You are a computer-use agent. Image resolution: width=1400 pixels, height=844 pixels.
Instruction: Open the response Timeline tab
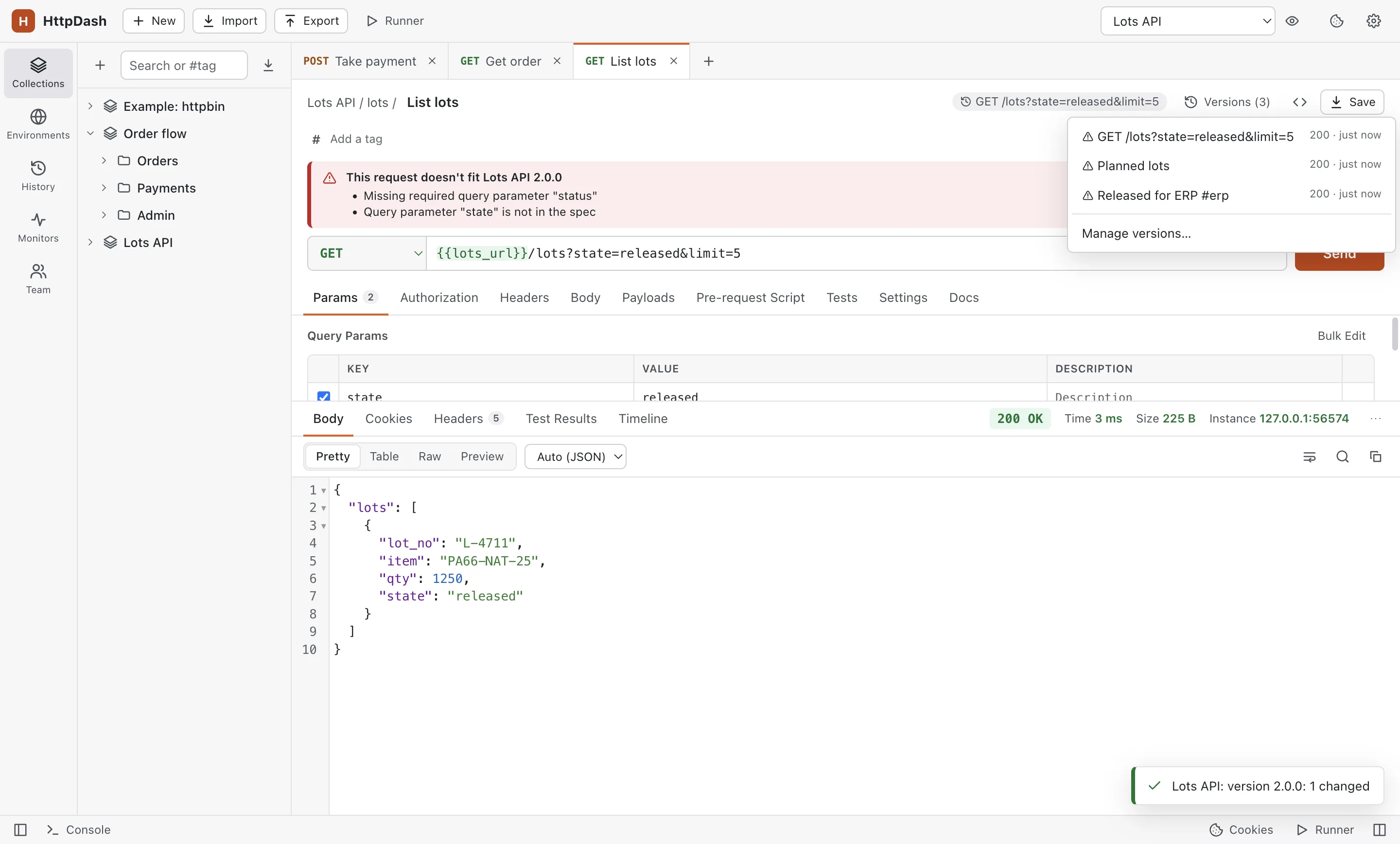(643, 418)
